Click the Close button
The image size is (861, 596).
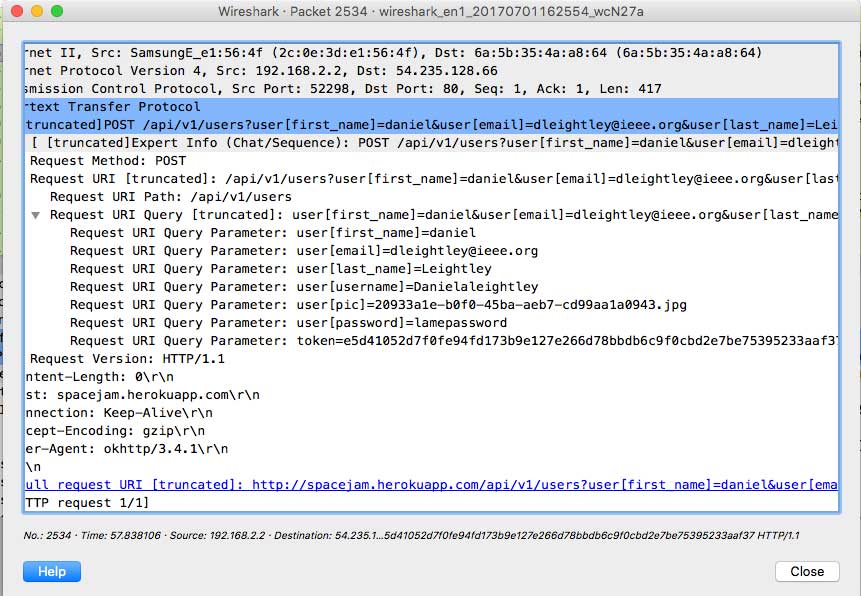807,571
